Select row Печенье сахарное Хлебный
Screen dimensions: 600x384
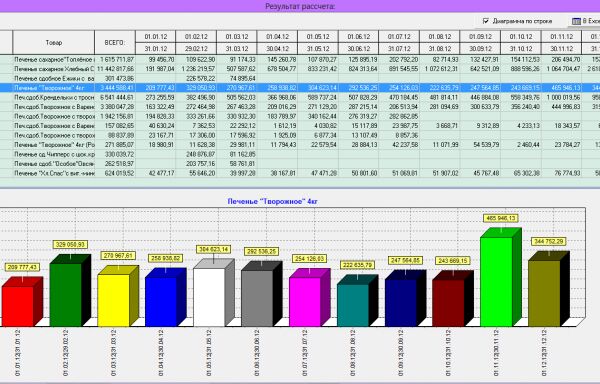[x=300, y=69]
